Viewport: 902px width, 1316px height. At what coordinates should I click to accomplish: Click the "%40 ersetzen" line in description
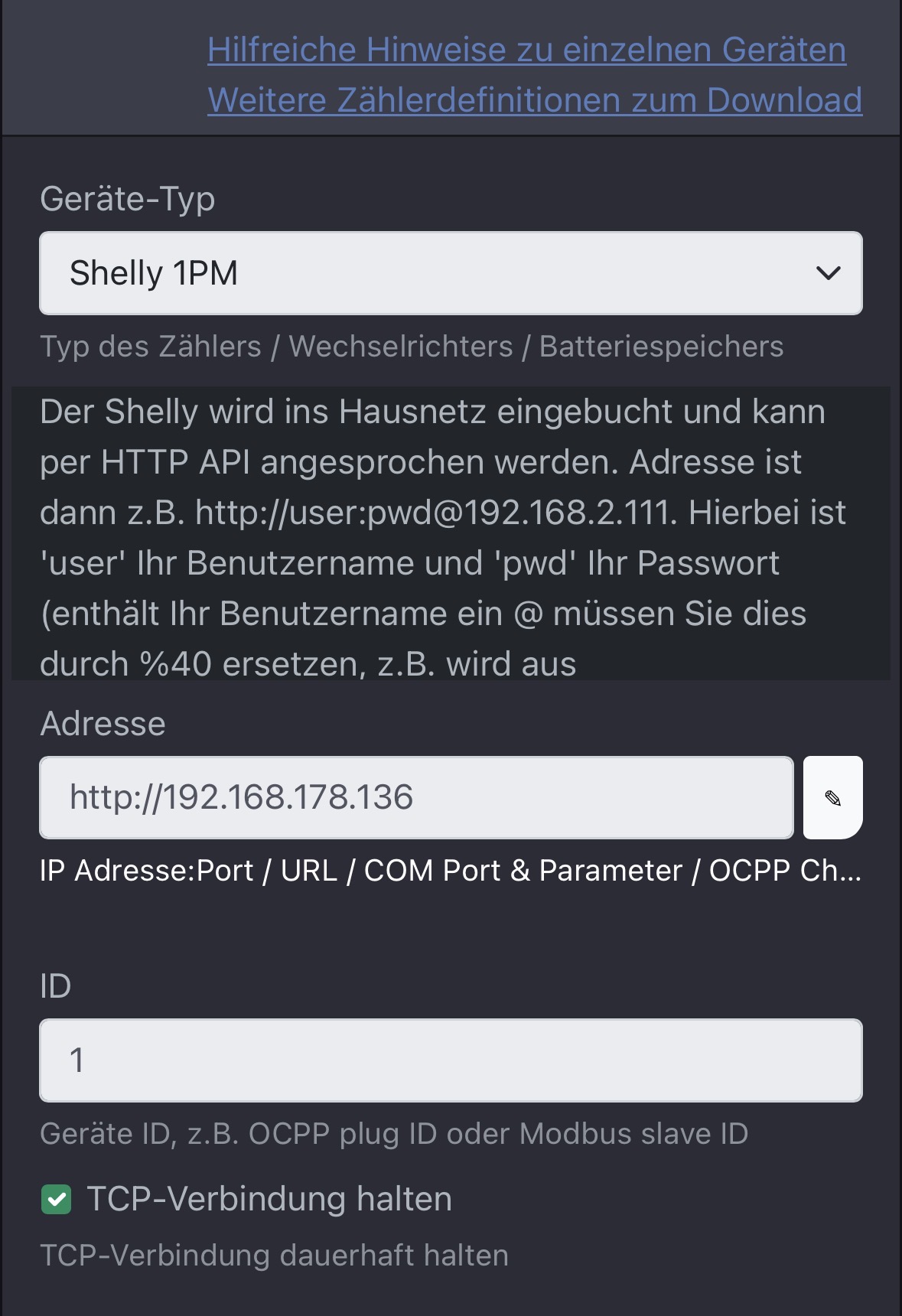point(308,664)
